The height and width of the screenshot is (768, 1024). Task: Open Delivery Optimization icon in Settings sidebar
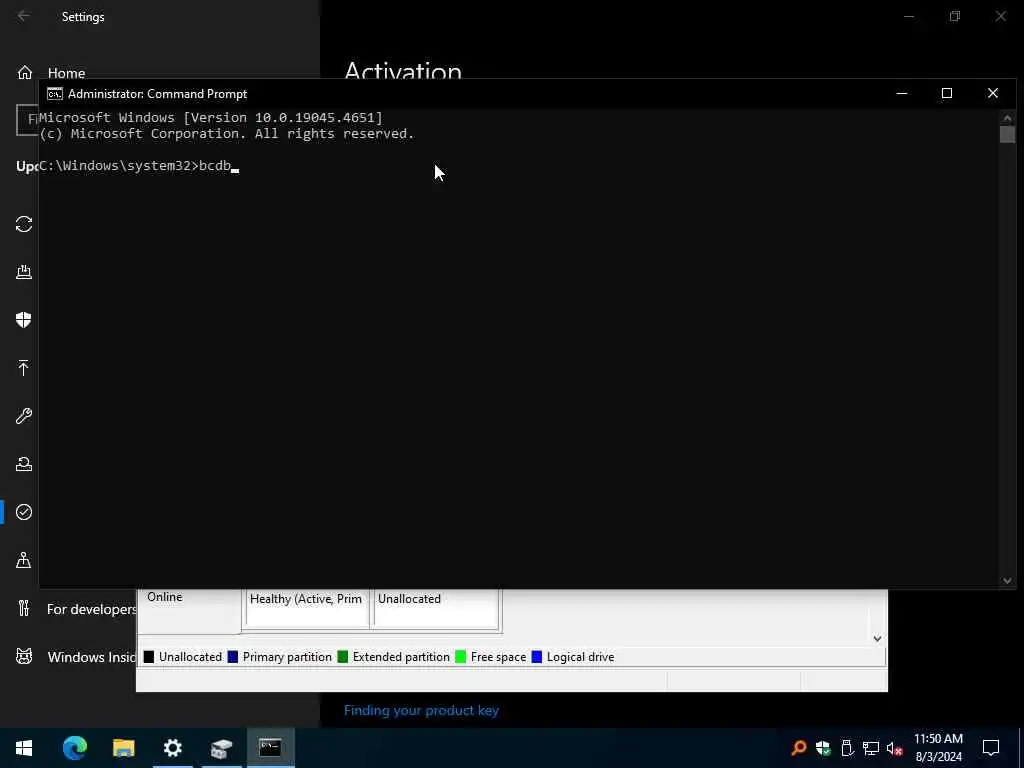click(24, 272)
